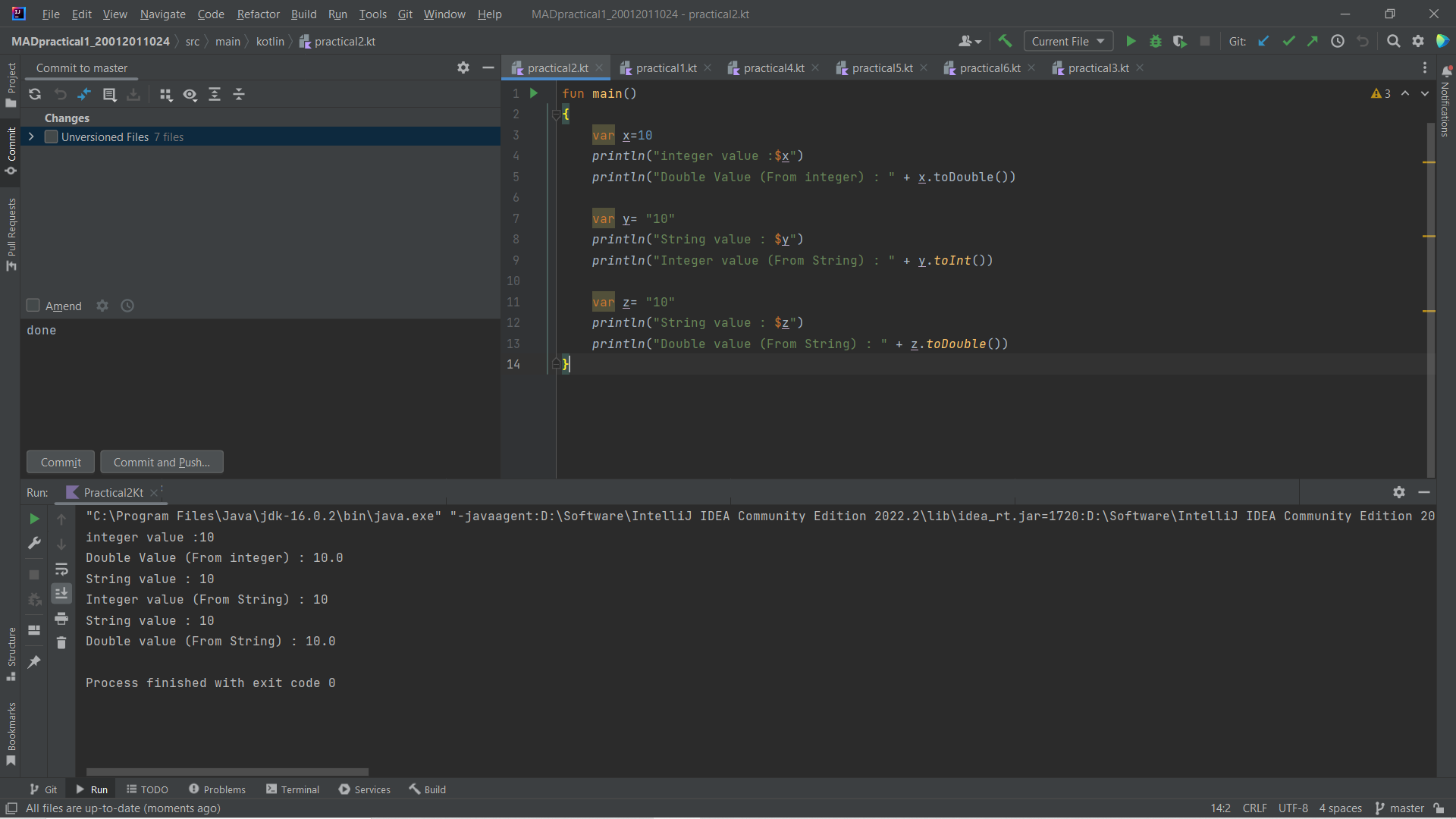Click gutter run arrow beside main()
The width and height of the screenshot is (1456, 819).
click(534, 93)
